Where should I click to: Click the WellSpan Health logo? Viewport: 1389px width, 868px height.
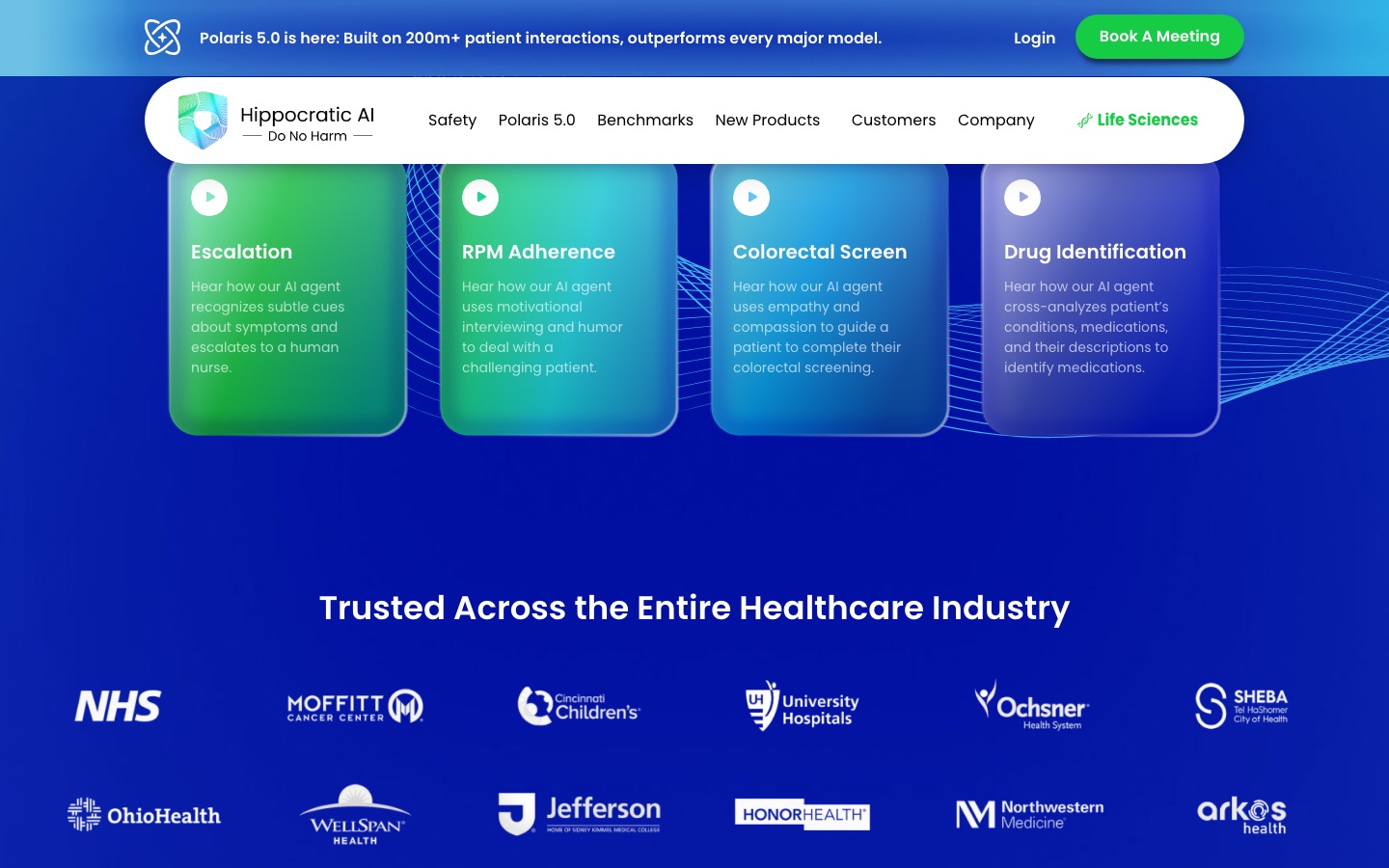tap(355, 815)
